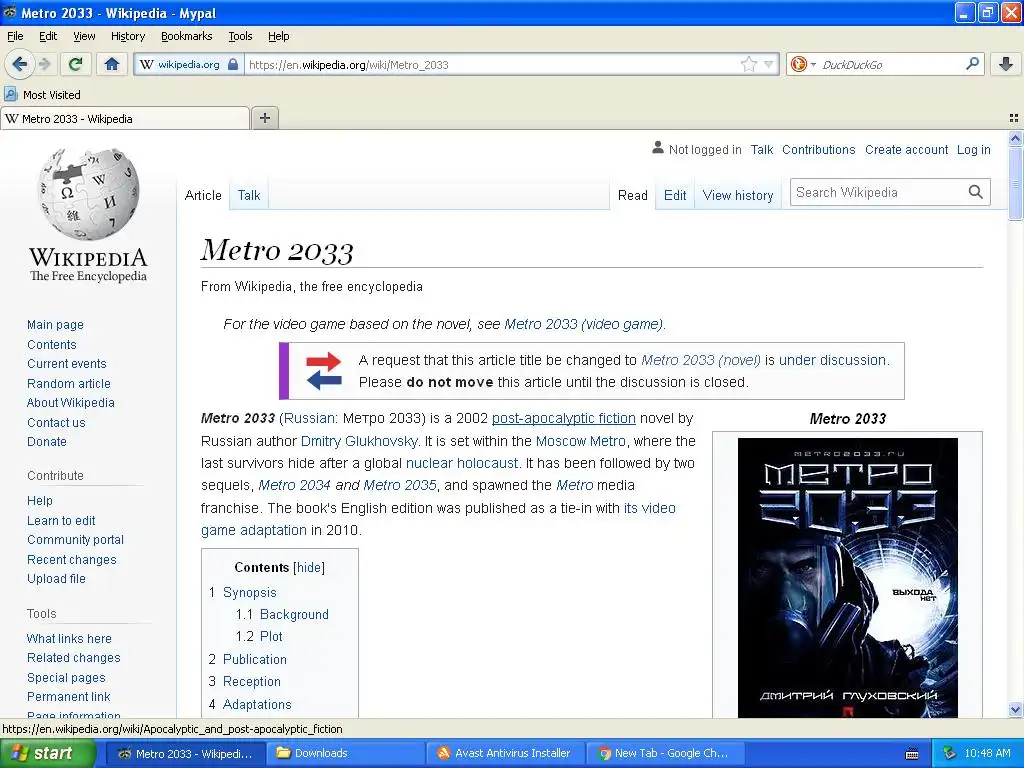Open the Edit tab of the article
This screenshot has width=1024, height=768.
click(675, 195)
